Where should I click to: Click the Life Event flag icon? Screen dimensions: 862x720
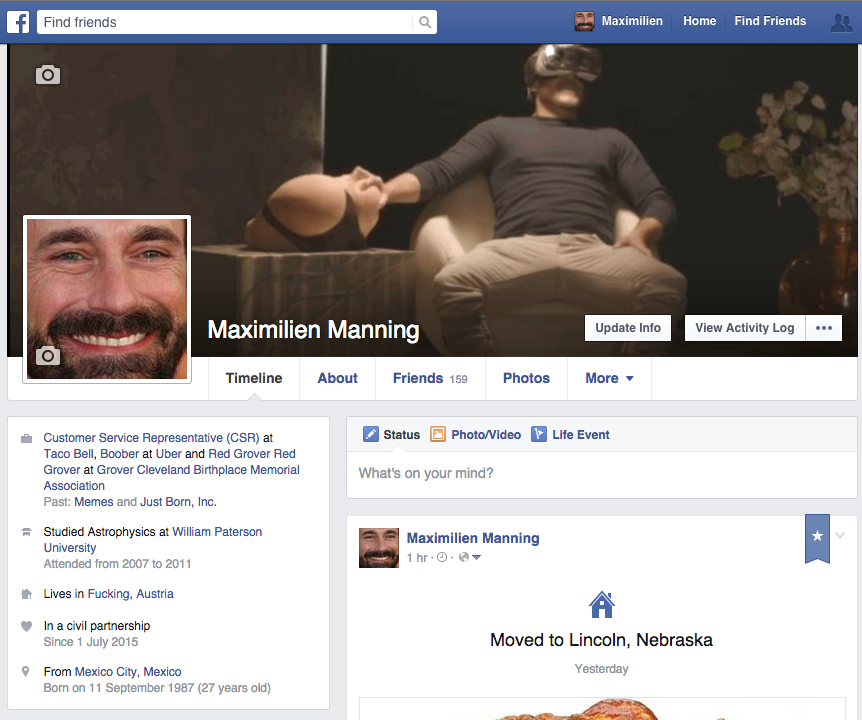(x=539, y=434)
